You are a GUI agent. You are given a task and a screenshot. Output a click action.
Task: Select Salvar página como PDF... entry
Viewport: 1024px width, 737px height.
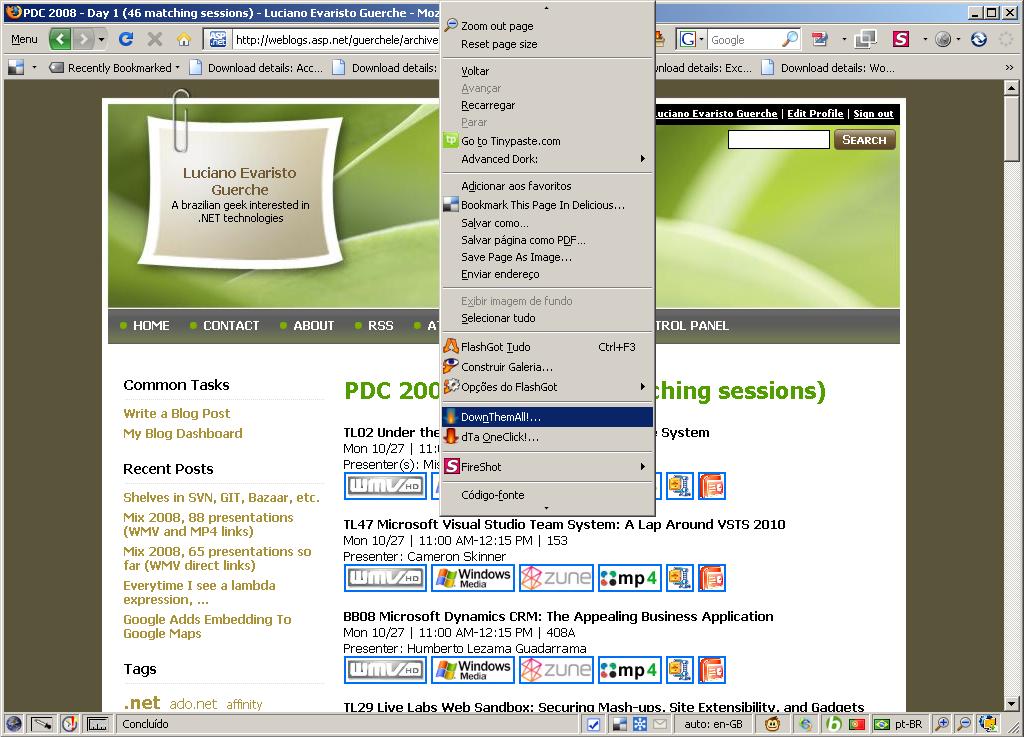[x=547, y=240]
